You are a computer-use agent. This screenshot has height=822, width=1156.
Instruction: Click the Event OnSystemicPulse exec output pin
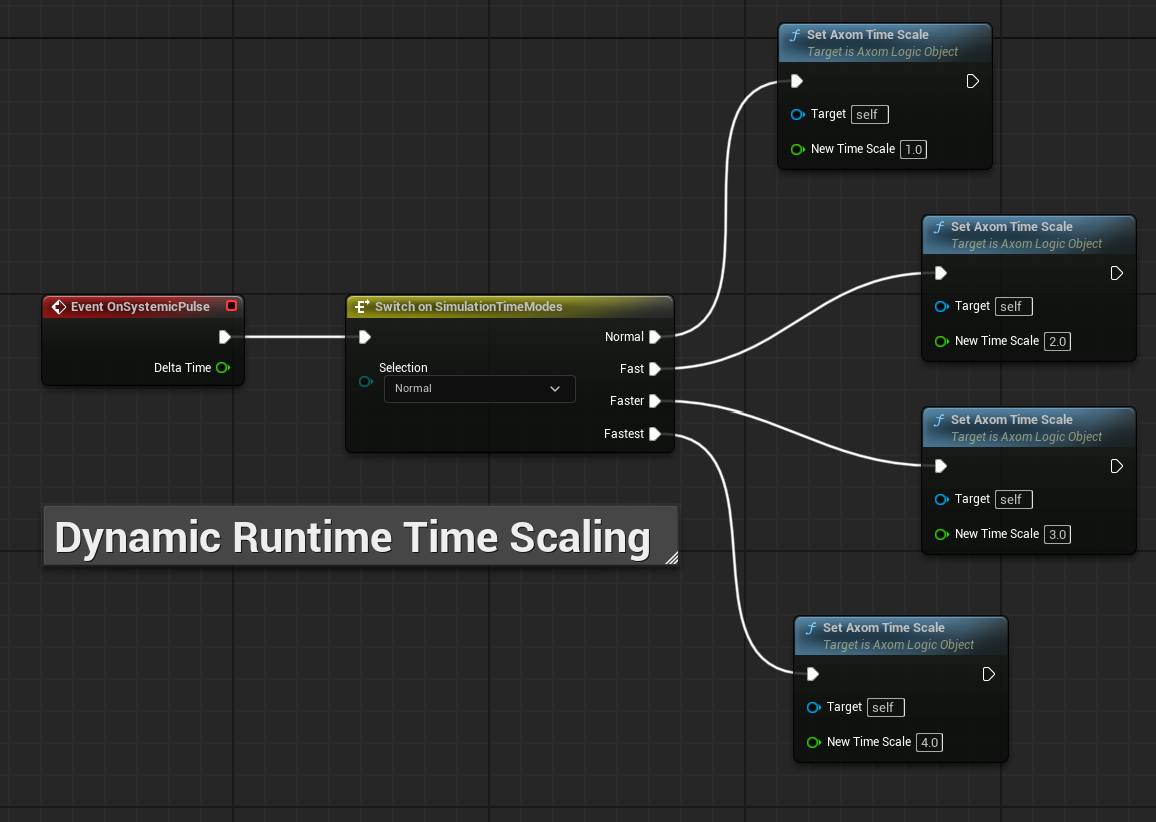[225, 337]
